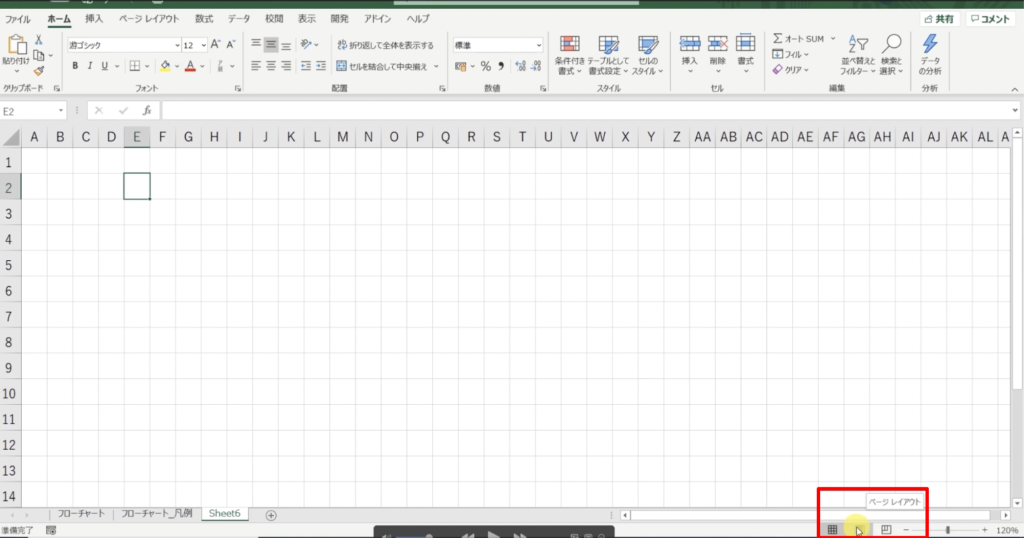1024x538 pixels.
Task: Click the zoom slider in status bar
Action: [x=947, y=530]
